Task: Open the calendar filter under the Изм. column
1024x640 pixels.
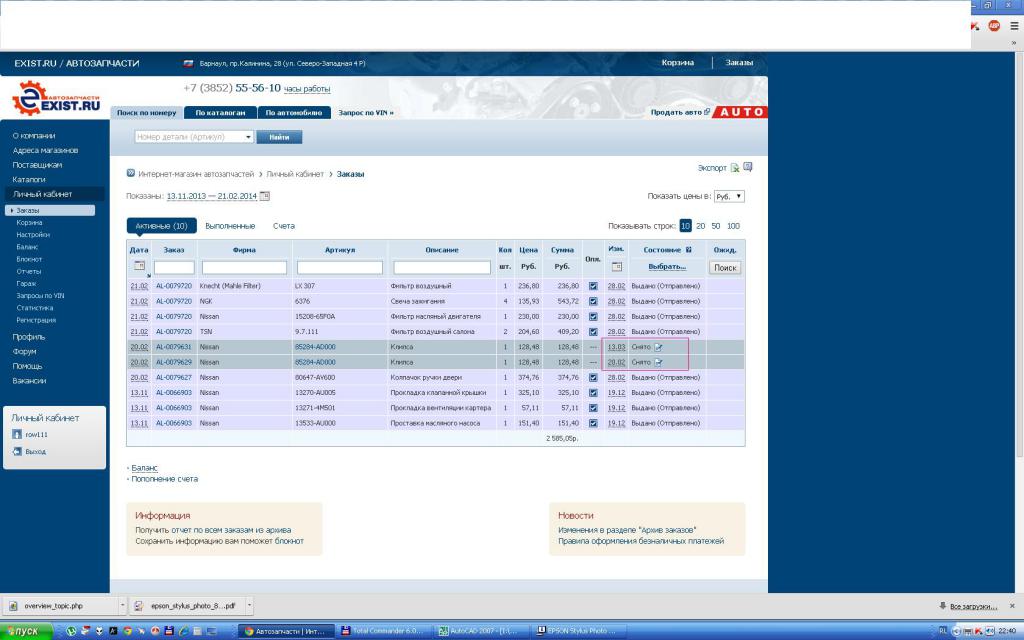Action: point(616,266)
